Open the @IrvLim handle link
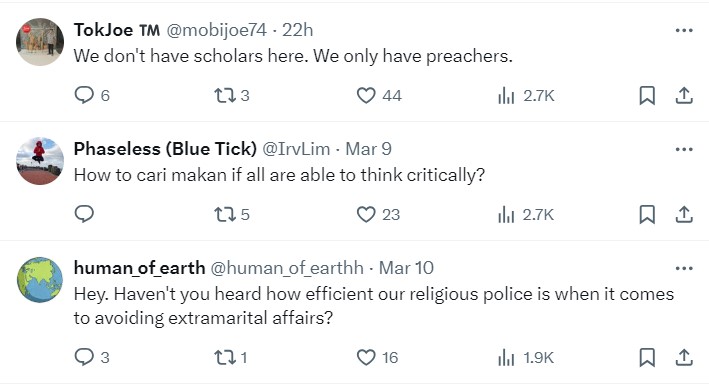Viewport: 709px width, 384px height. coord(296,149)
